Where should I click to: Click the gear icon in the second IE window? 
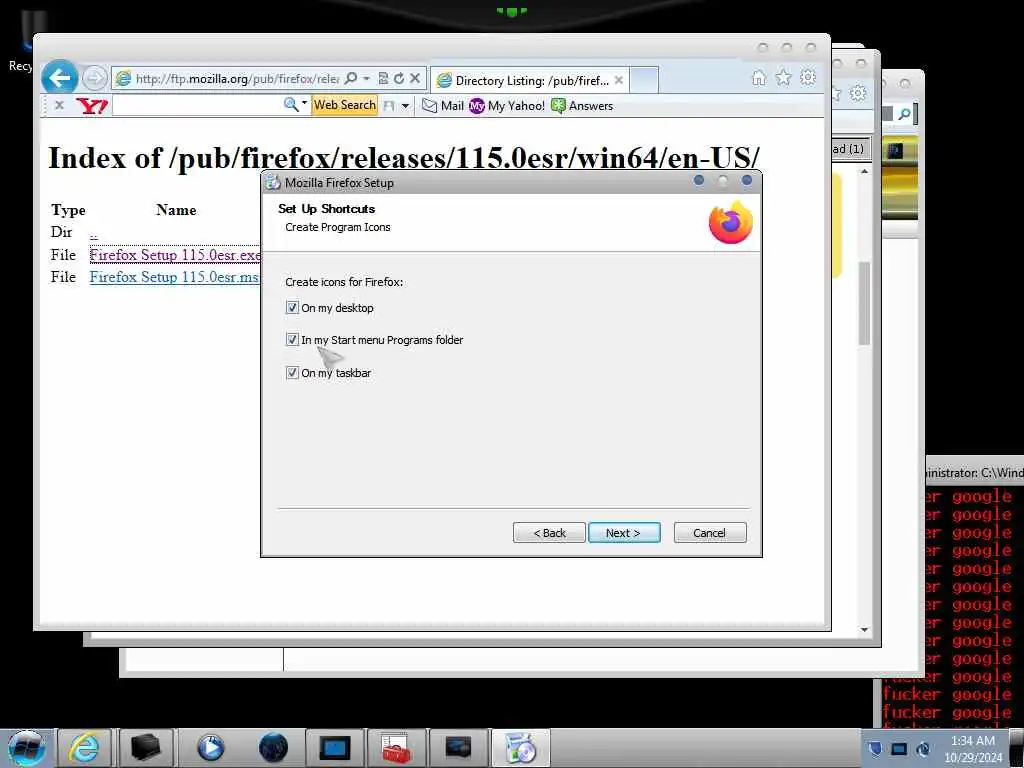point(857,93)
